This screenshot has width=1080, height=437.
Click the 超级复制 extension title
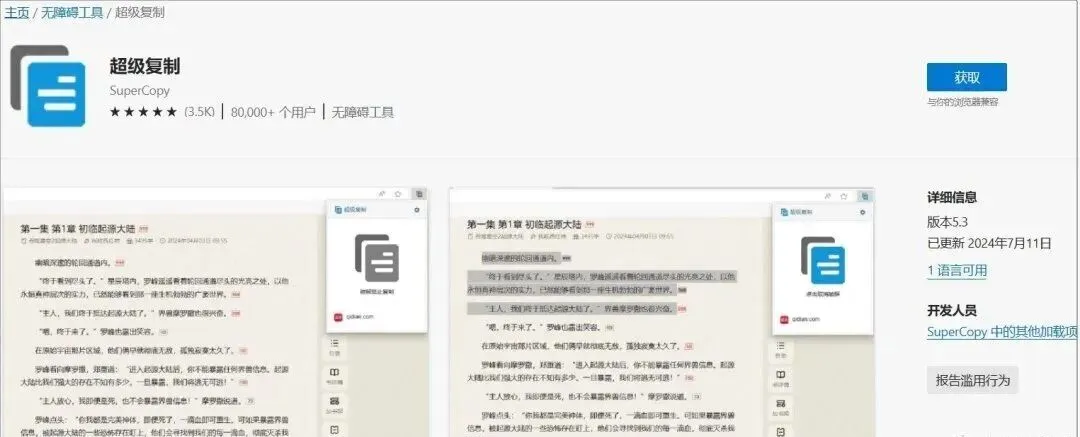[145, 66]
